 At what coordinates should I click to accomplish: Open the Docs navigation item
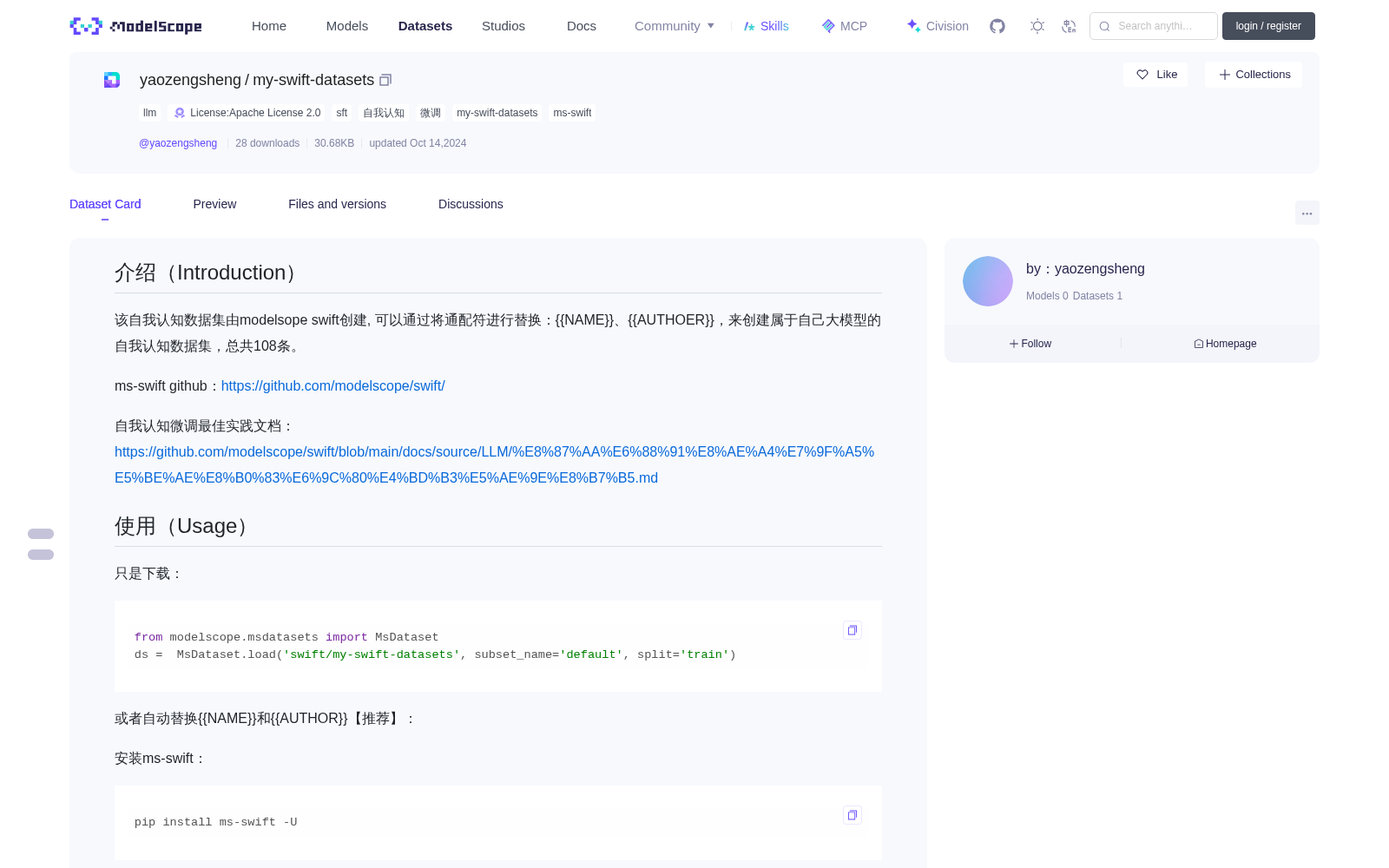[x=582, y=26]
